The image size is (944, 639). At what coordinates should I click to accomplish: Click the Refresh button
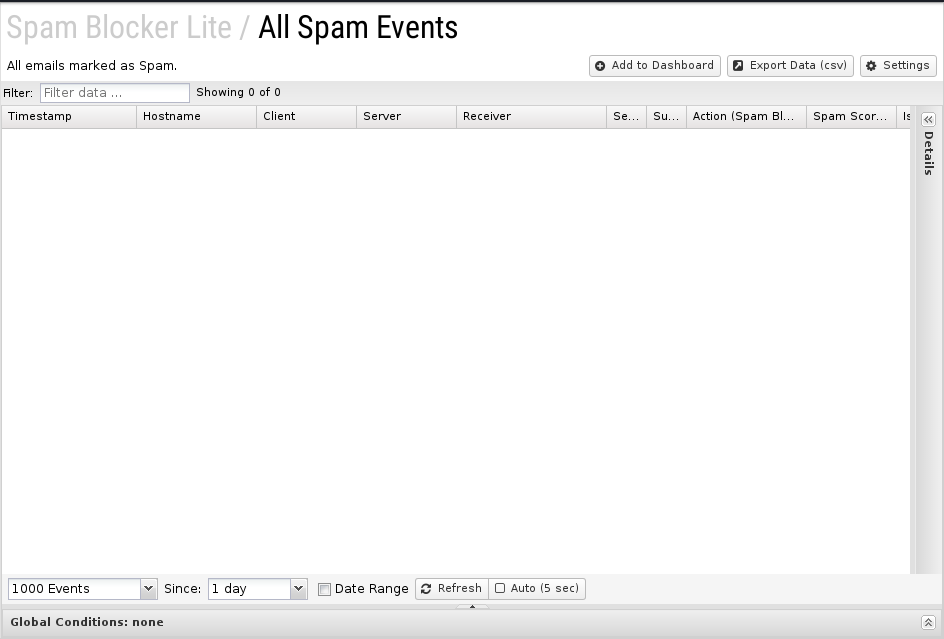tap(452, 588)
